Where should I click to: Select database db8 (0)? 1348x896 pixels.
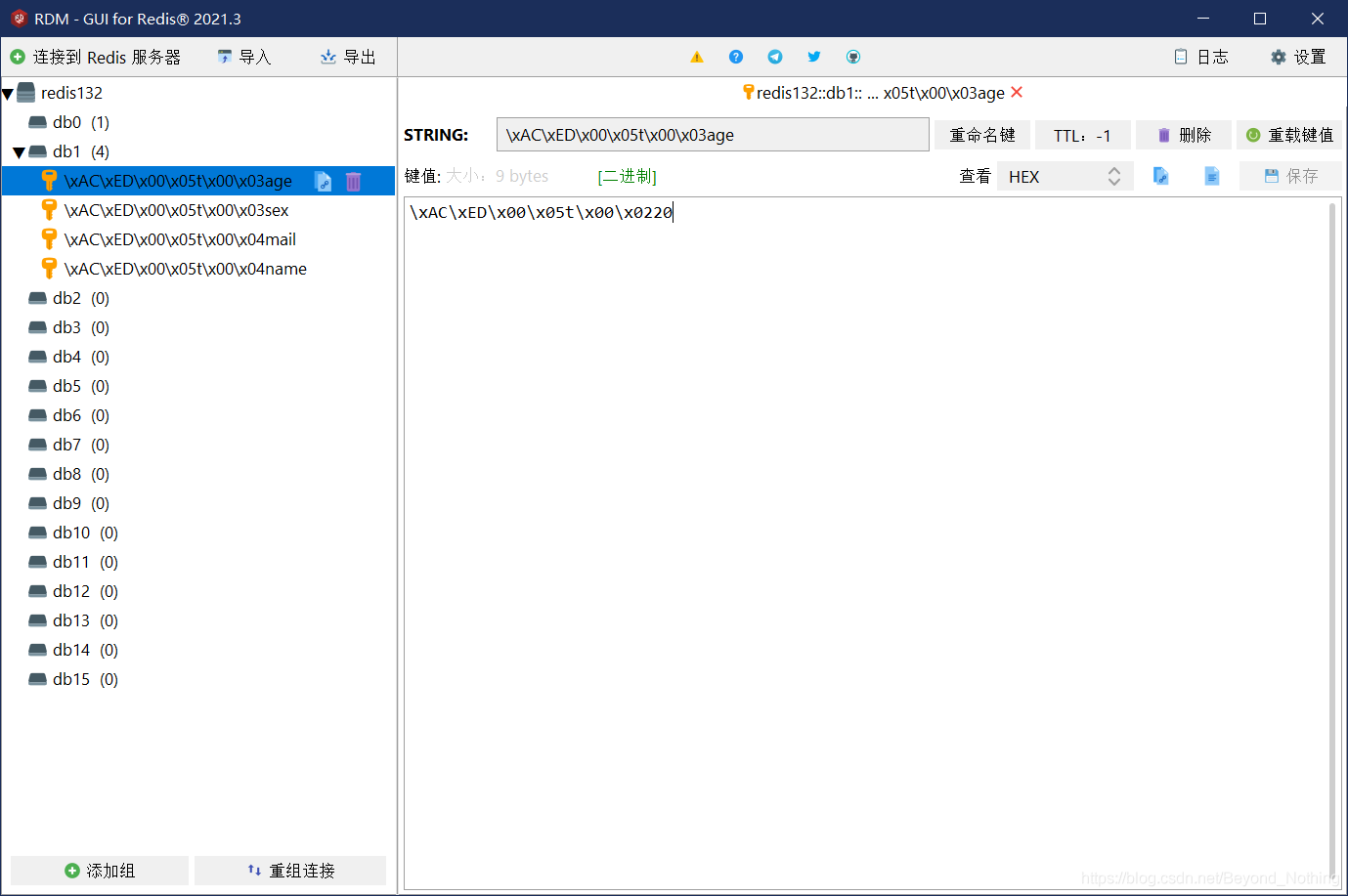tap(81, 474)
